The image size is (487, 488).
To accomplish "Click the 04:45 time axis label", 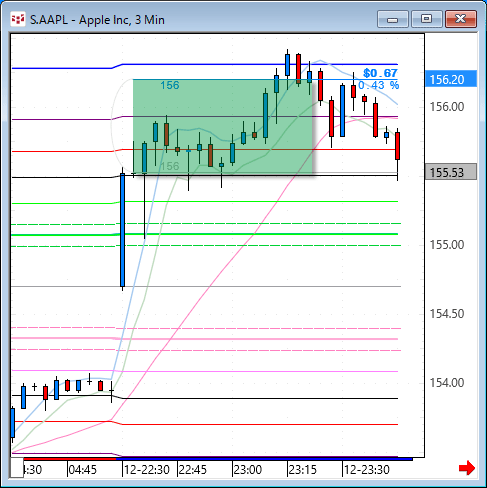I will point(83,470).
